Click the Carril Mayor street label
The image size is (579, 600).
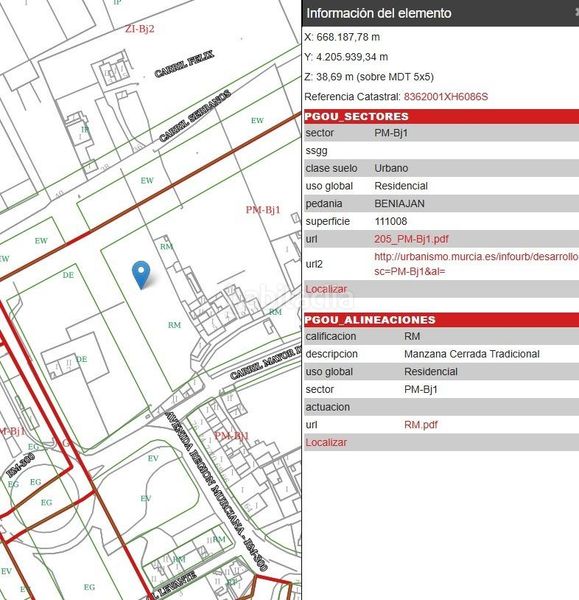[x=266, y=362]
